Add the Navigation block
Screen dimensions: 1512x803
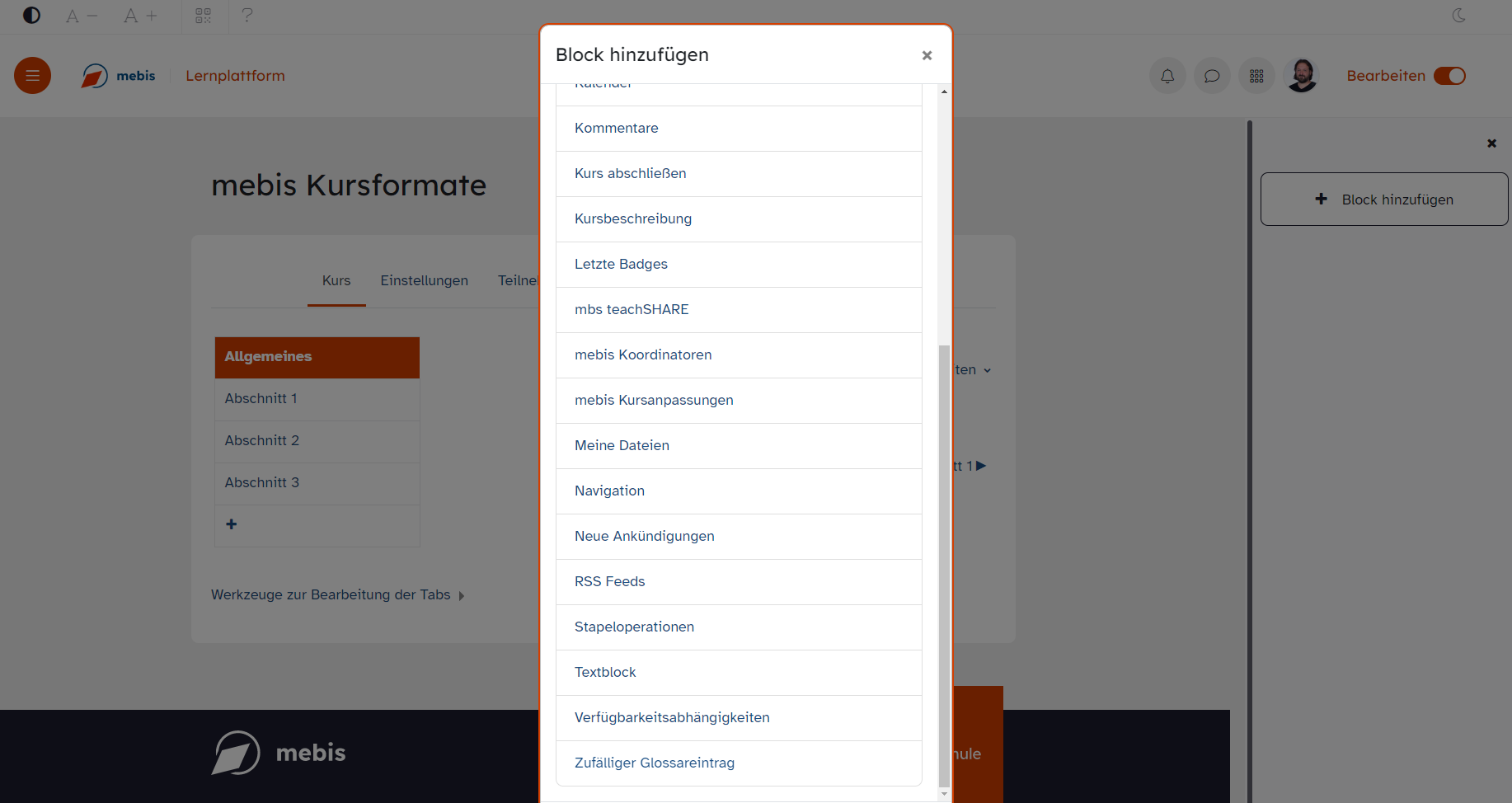pyautogui.click(x=609, y=491)
